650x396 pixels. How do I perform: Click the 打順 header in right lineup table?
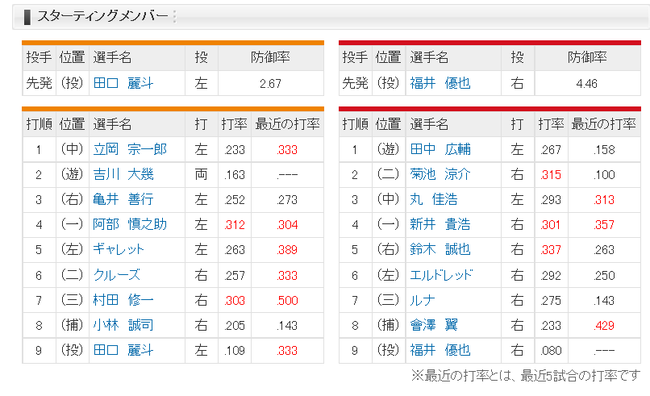(x=355, y=124)
